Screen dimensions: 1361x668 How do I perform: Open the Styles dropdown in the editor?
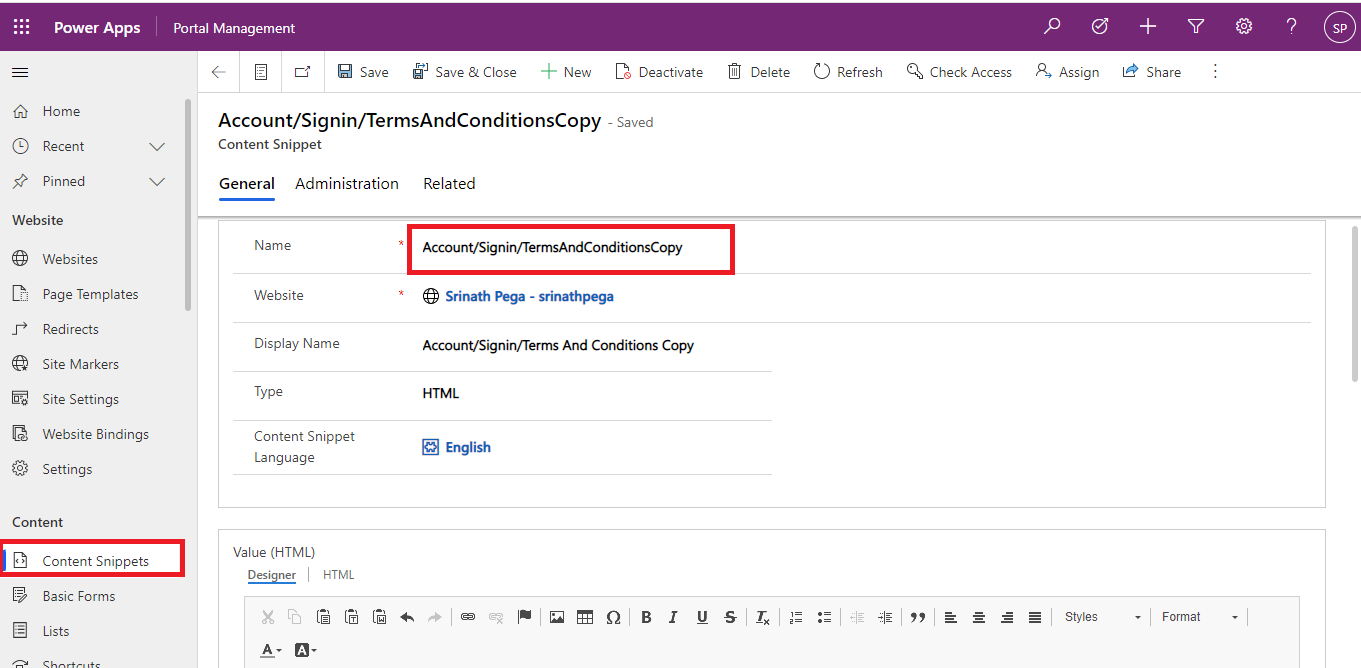click(x=1101, y=617)
